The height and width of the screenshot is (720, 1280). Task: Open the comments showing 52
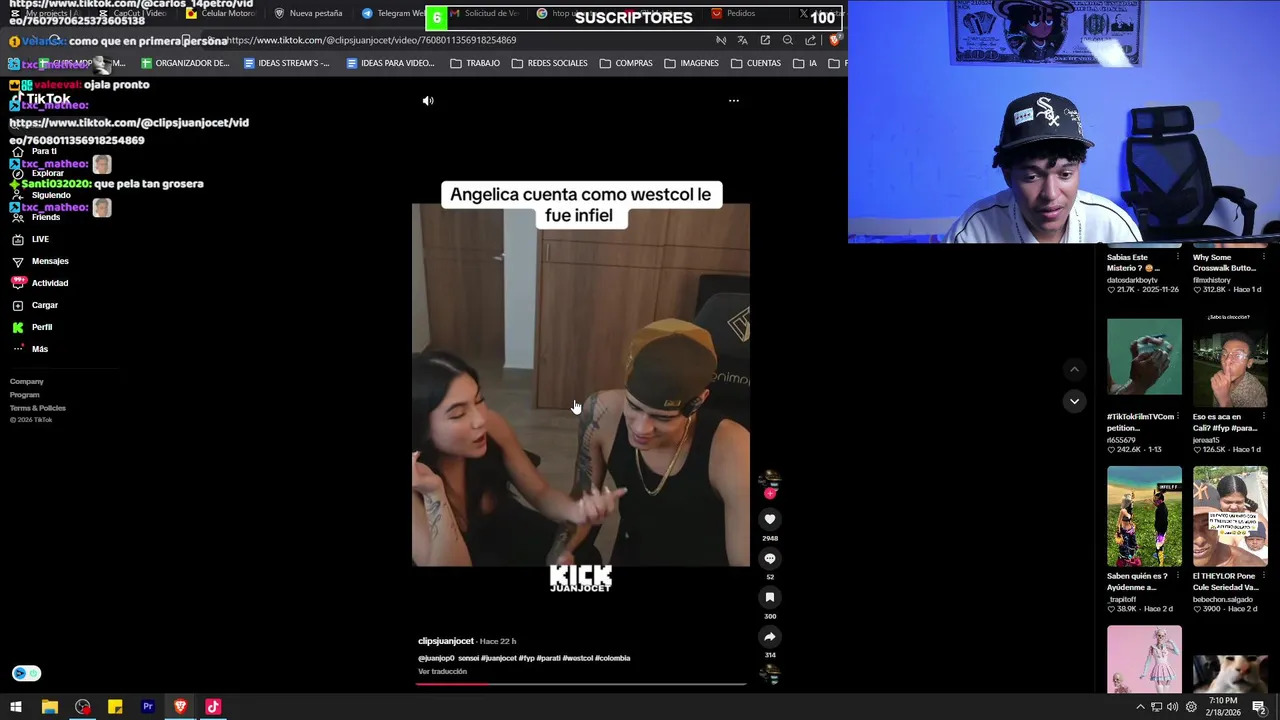[770, 558]
